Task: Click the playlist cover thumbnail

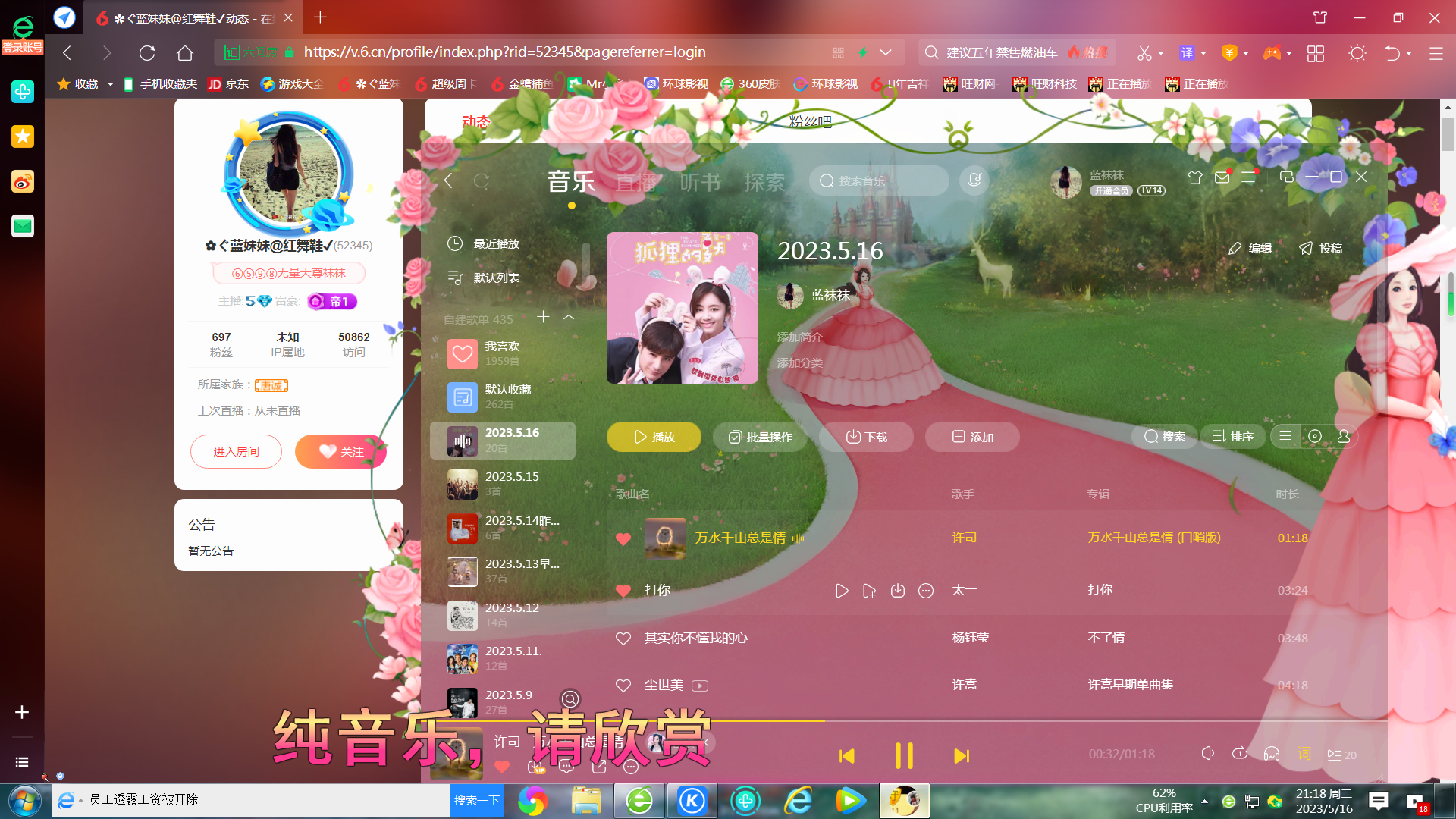Action: [x=682, y=308]
